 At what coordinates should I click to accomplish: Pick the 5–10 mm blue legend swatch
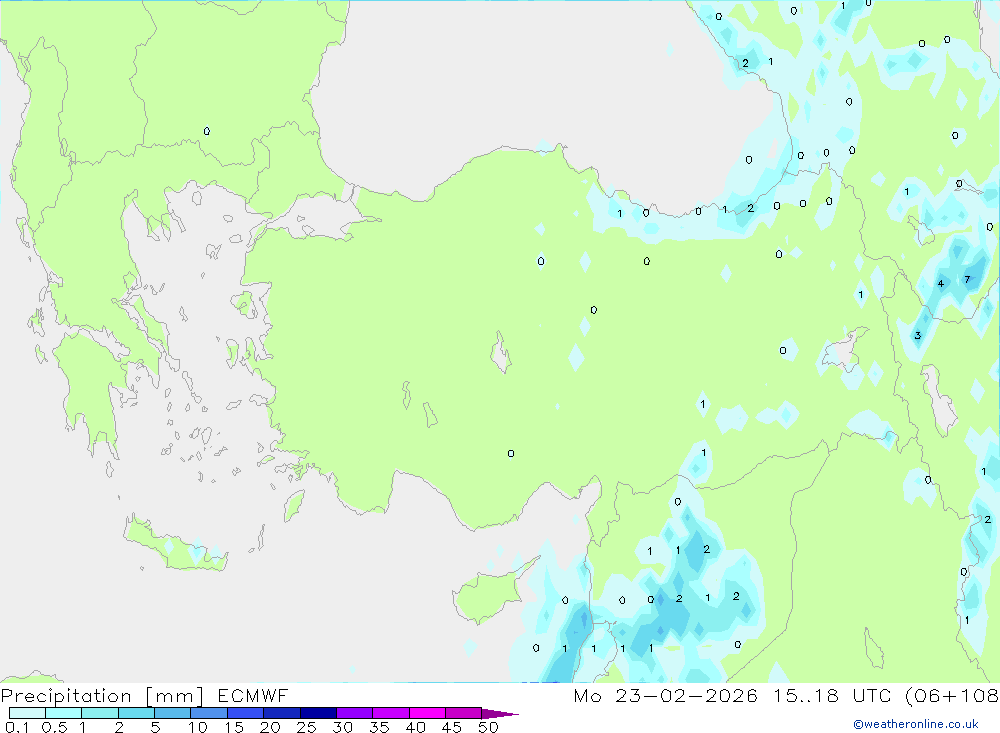173,713
